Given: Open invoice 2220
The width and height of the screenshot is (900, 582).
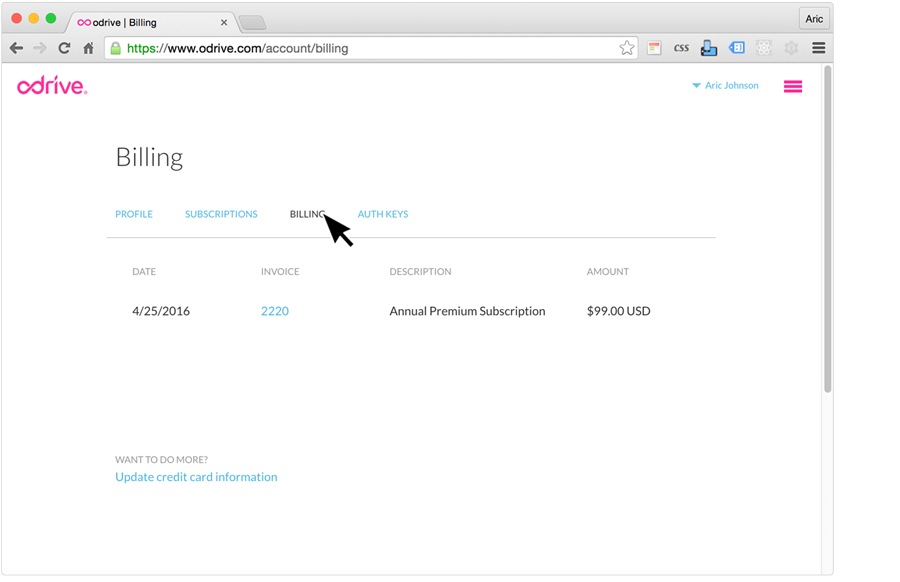Looking at the screenshot, I should [275, 311].
